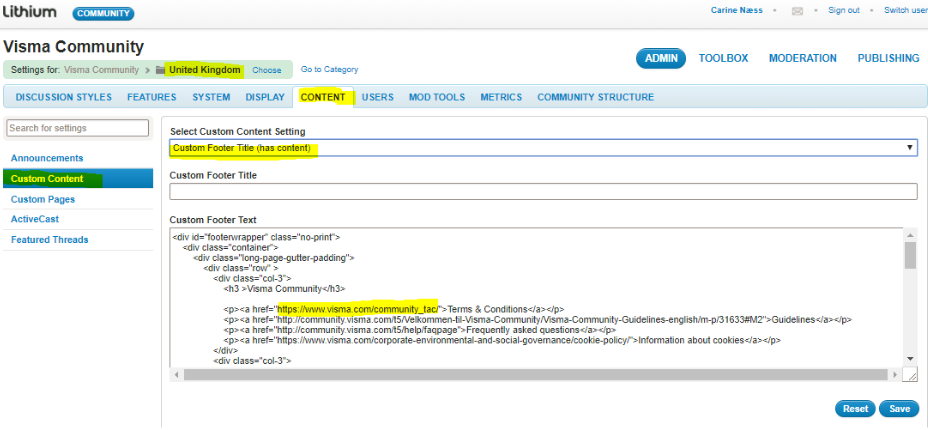Switch to COMMUNITY STRUCTURE tab

pyautogui.click(x=595, y=97)
